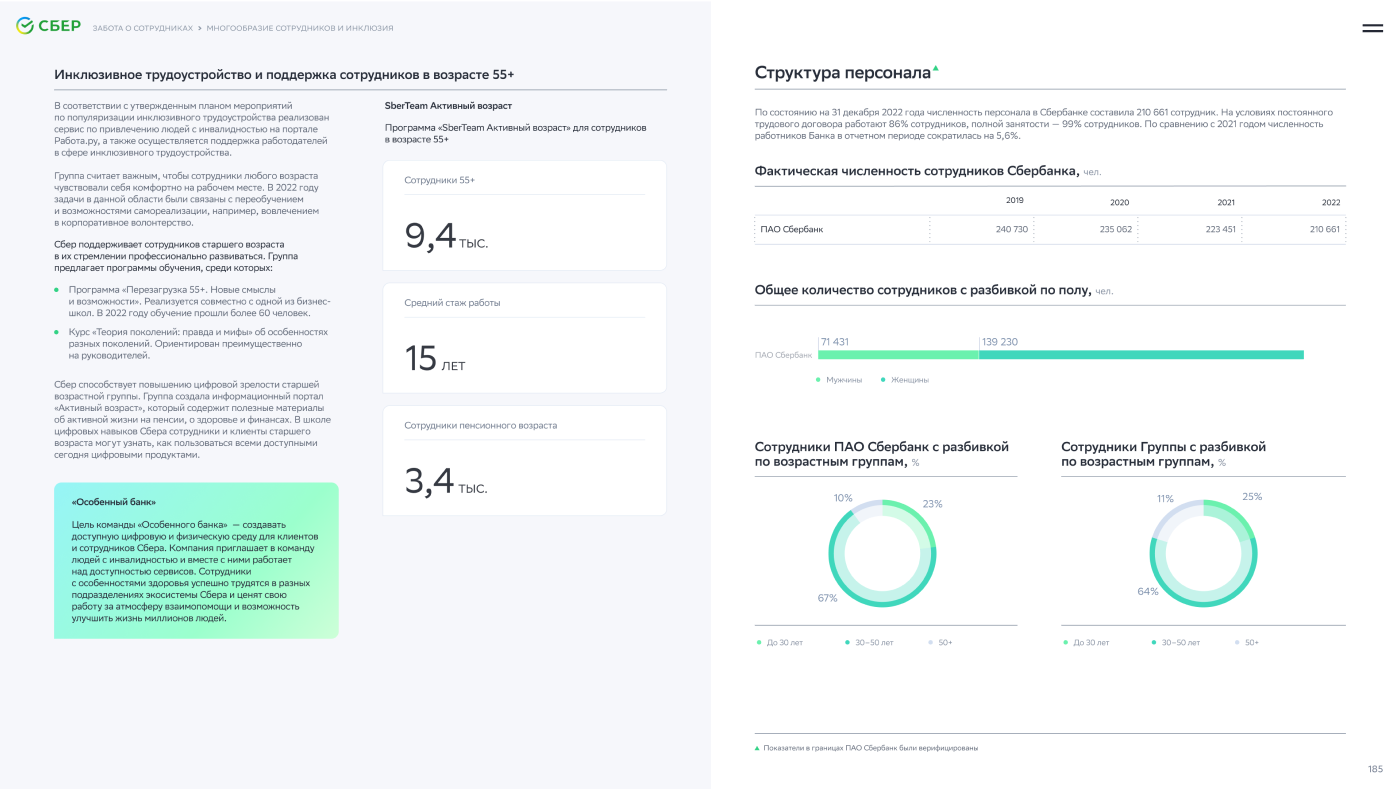The image size is (1400, 789).
Task: Click the 2019 column header
Action: (1014, 201)
